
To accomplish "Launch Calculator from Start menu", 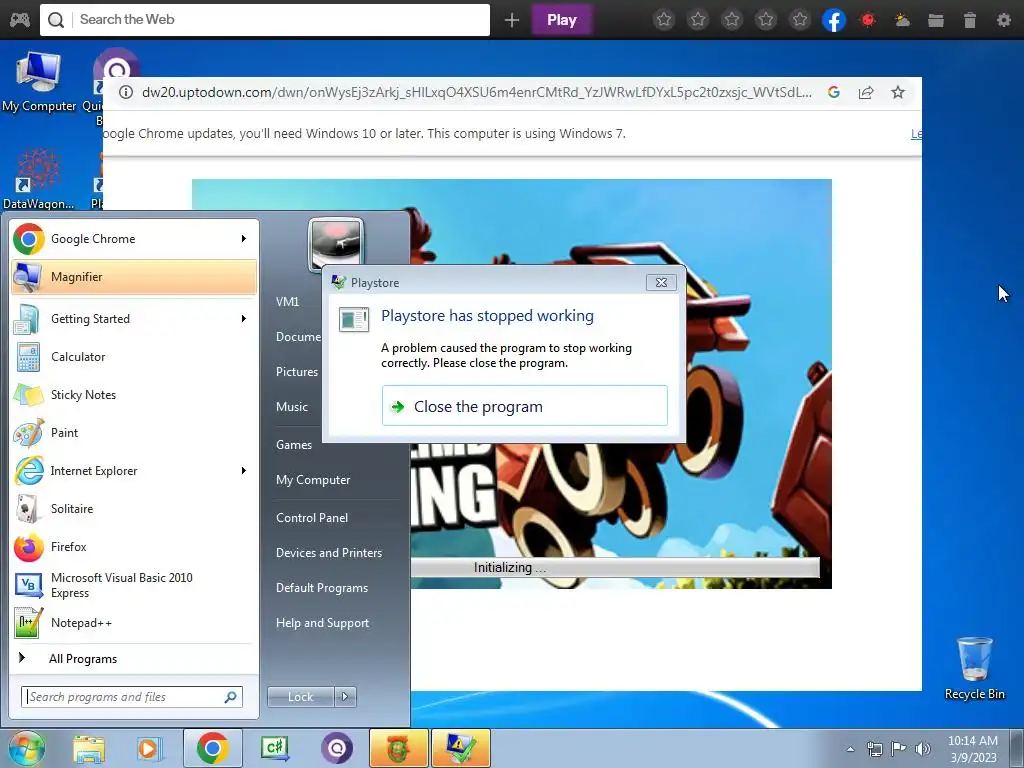I will [x=134, y=357].
